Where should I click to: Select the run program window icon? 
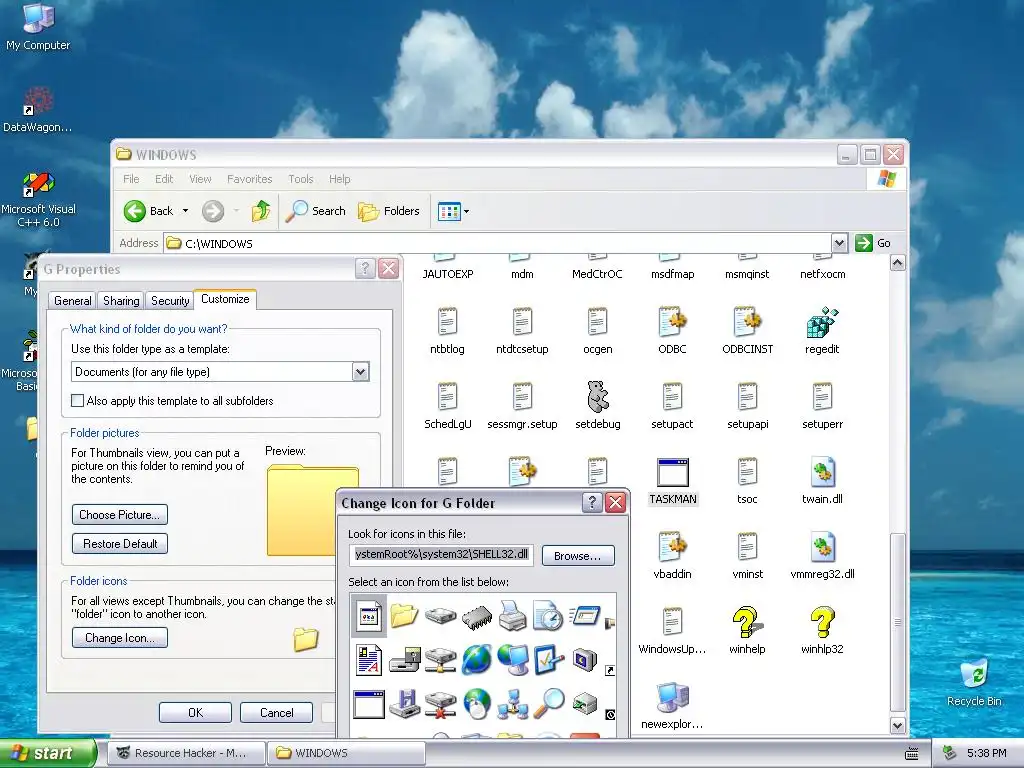(x=585, y=615)
